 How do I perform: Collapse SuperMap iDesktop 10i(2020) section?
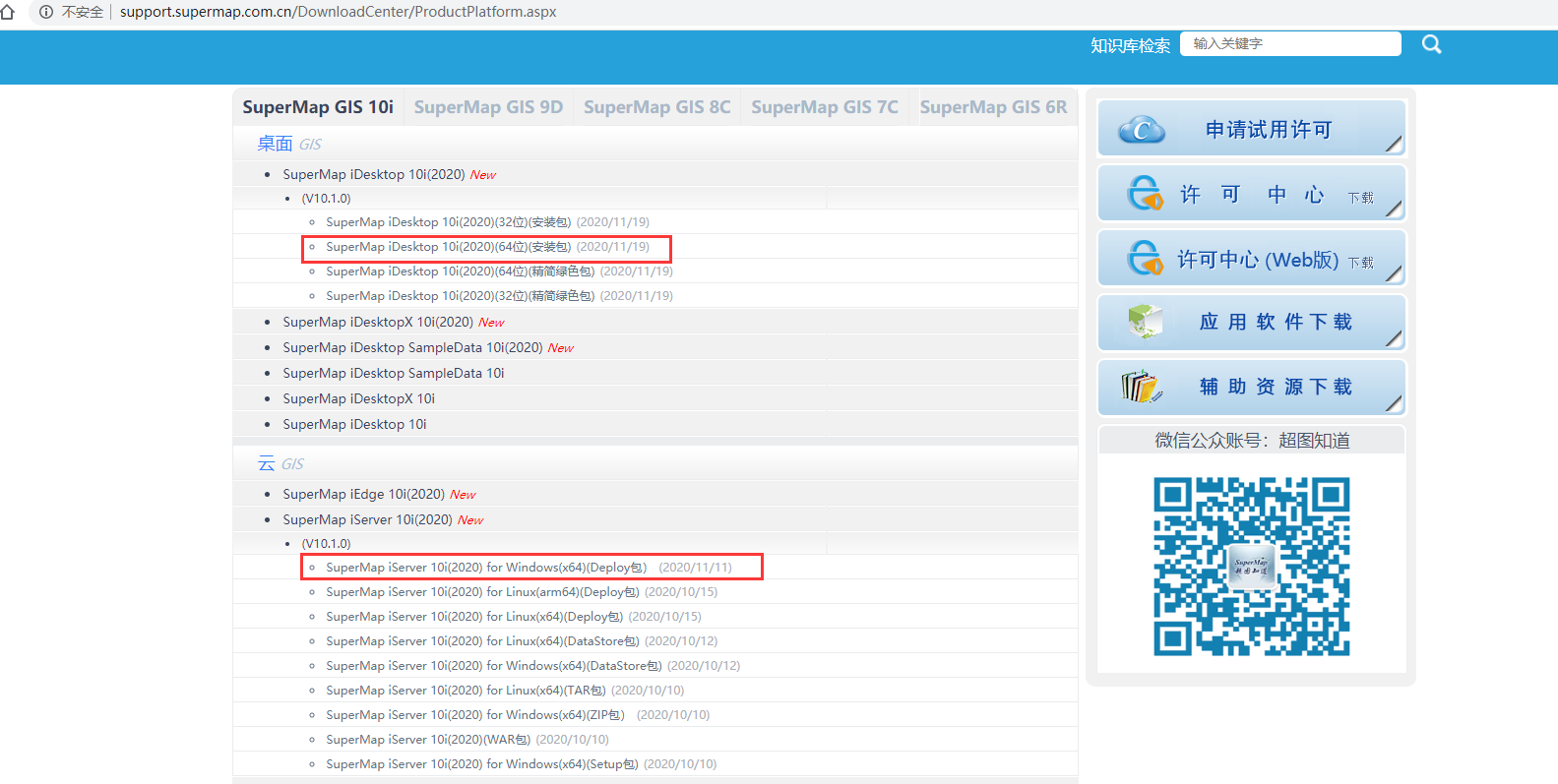coord(374,174)
